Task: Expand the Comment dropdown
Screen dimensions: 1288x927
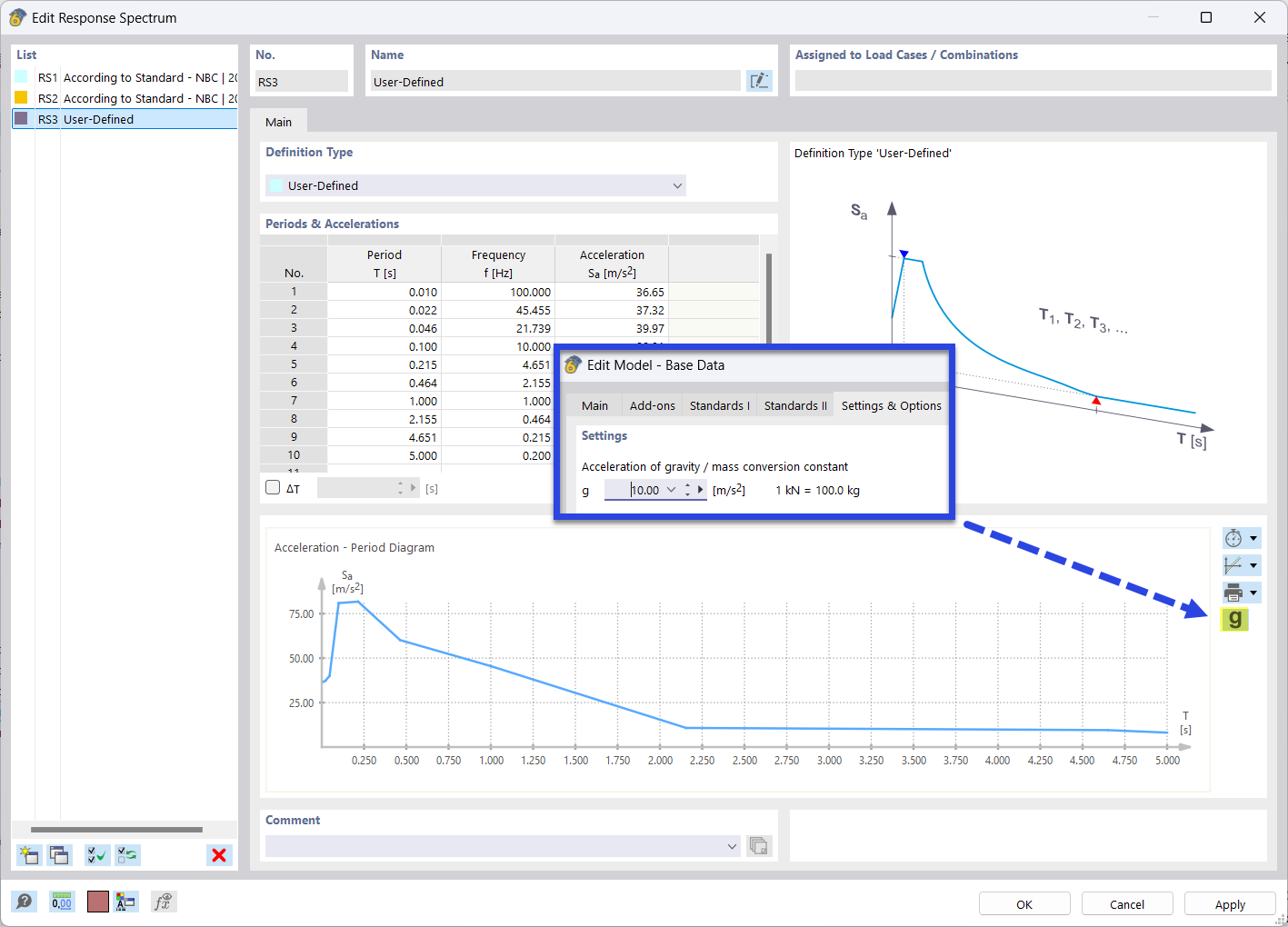Action: [x=732, y=845]
